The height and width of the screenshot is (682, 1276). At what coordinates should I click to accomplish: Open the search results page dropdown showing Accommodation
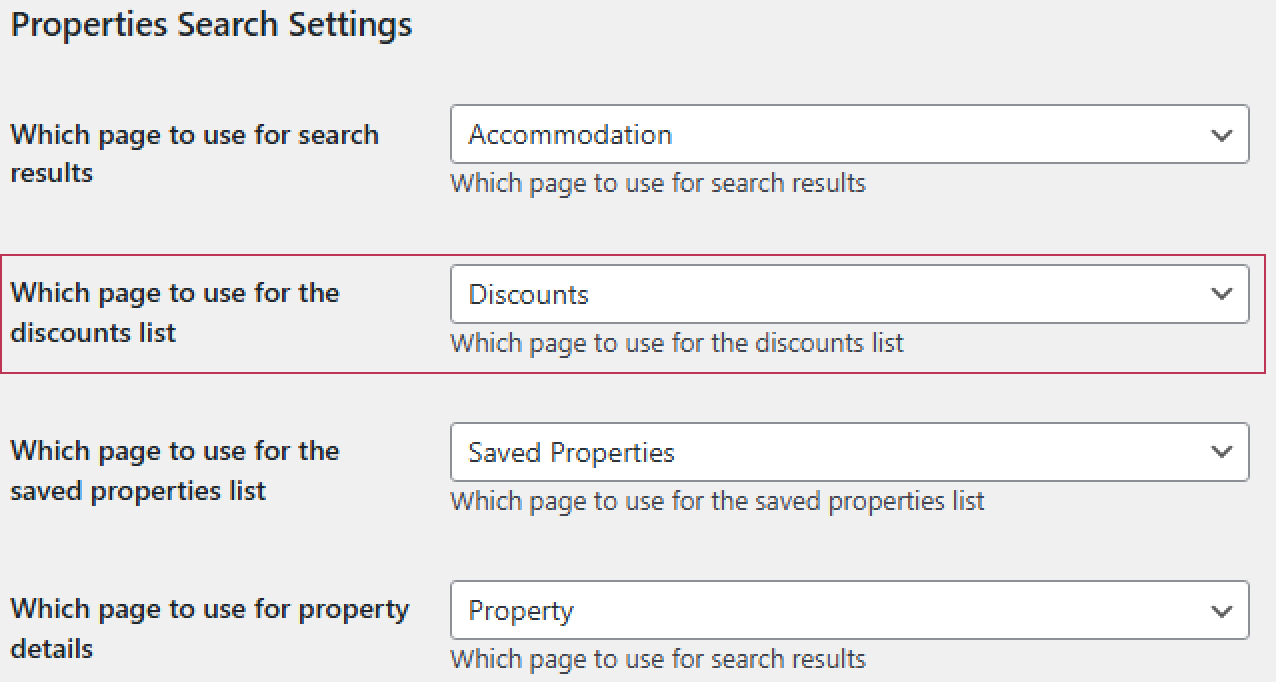[849, 135]
